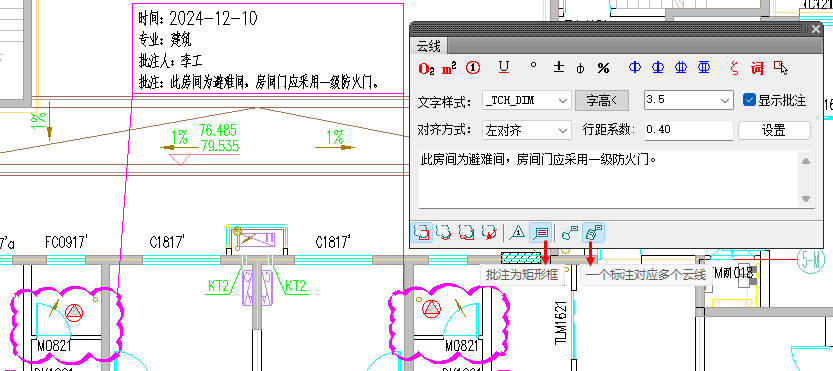Open the 对齐方式 左对齐 dropdown
833x371 pixels.
coord(526,130)
